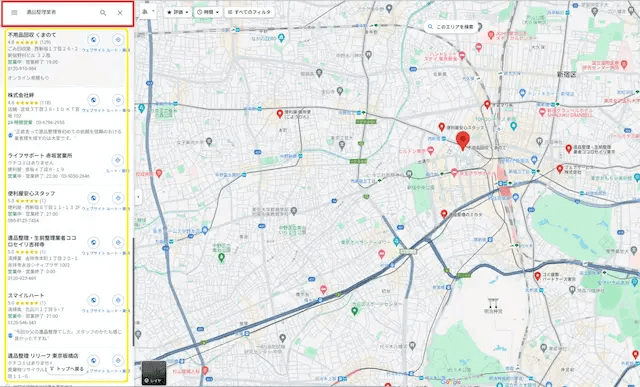The height and width of the screenshot is (387, 640).
Task: Clear the search with X icon
Action: (120, 13)
